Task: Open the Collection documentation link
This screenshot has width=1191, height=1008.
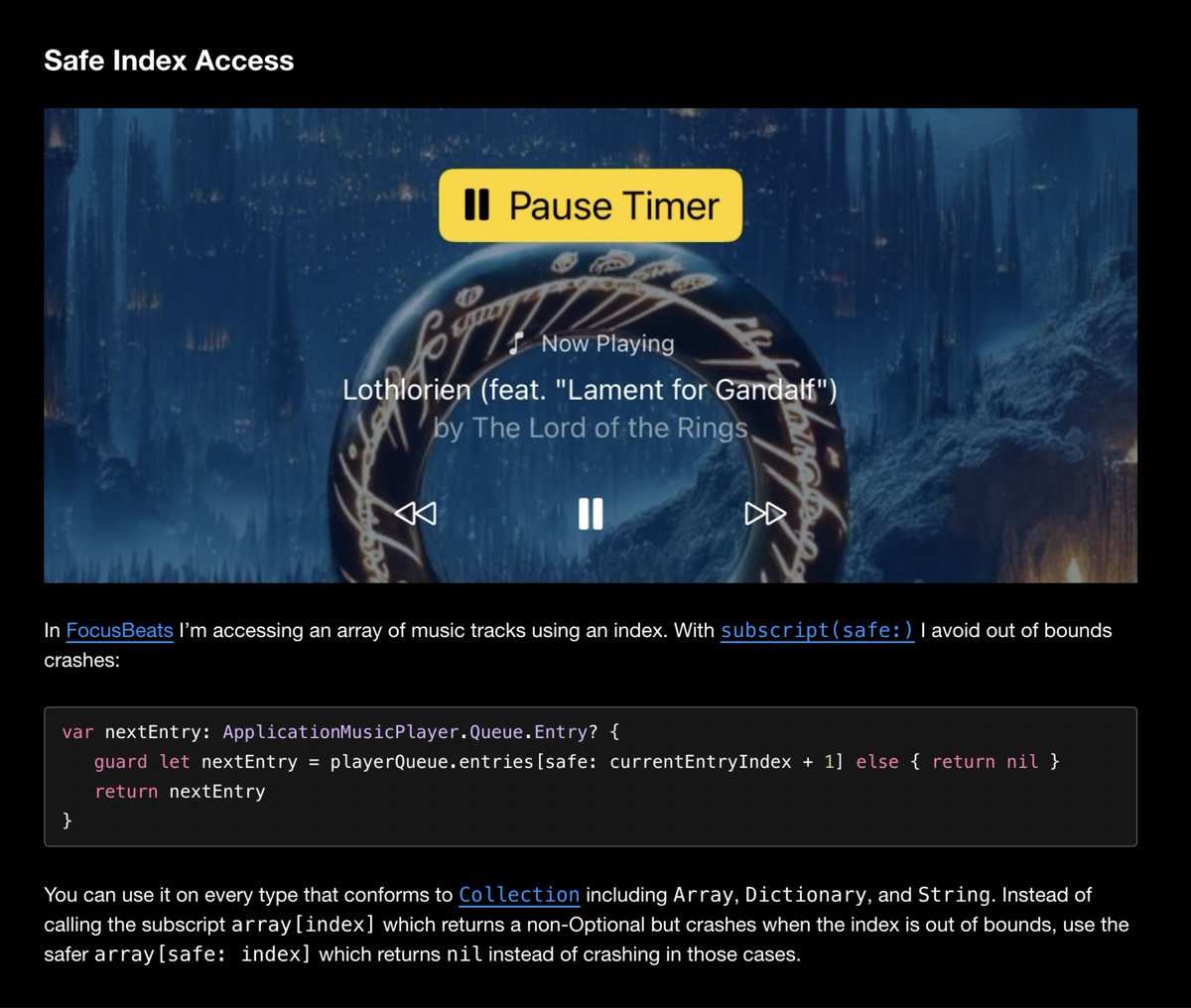Action: [519, 895]
